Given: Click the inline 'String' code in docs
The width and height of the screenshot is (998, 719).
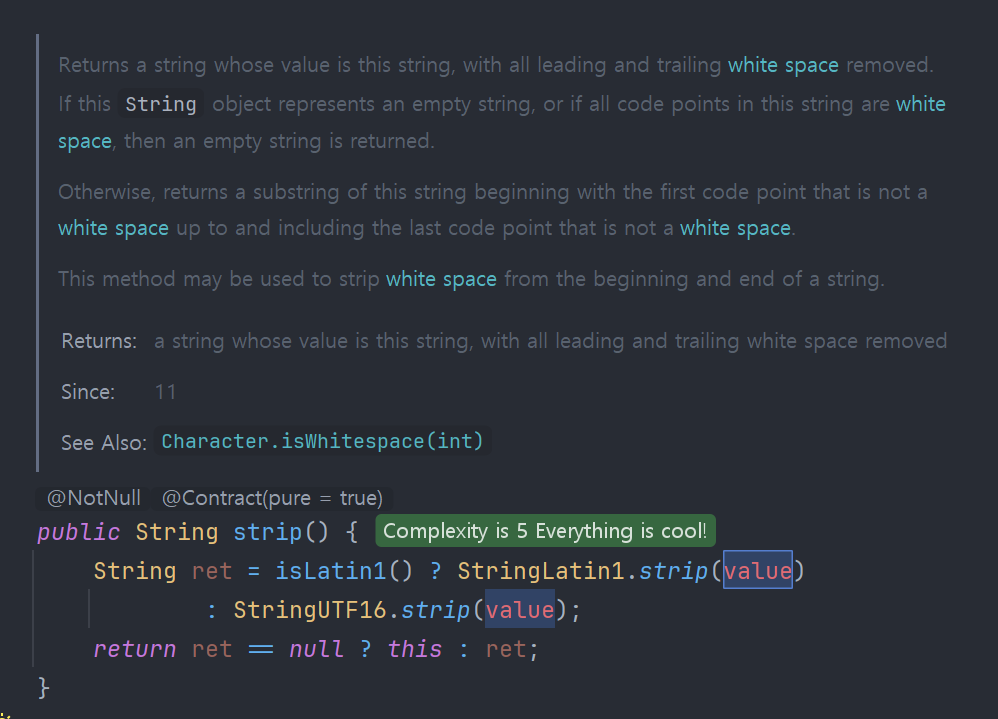Looking at the screenshot, I should pyautogui.click(x=160, y=104).
